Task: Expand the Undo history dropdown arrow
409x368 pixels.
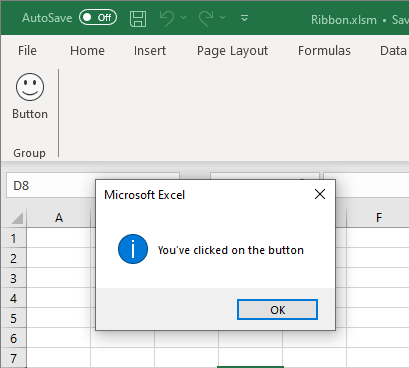Action: tap(184, 17)
